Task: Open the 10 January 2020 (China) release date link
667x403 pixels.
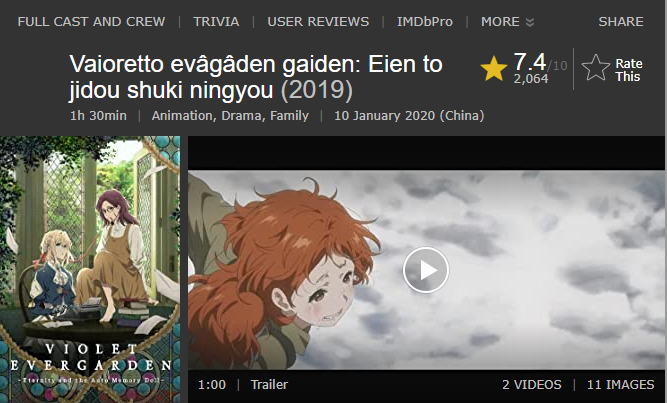Action: point(409,116)
